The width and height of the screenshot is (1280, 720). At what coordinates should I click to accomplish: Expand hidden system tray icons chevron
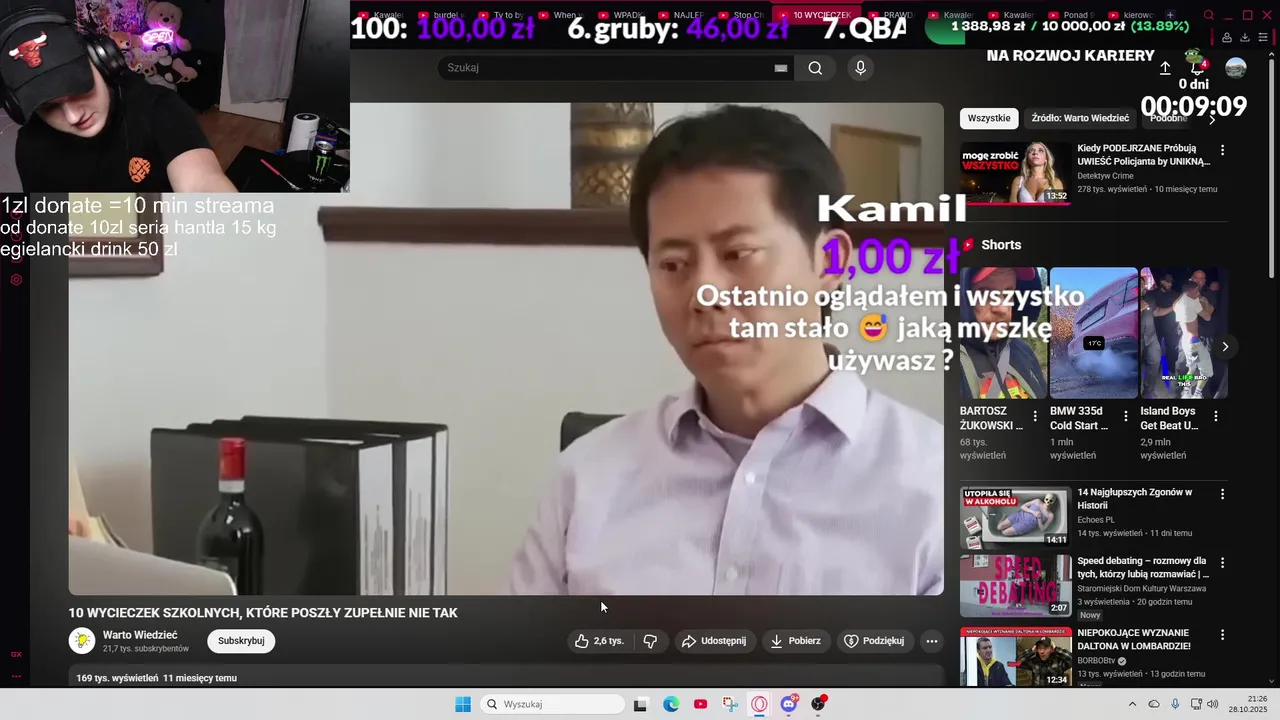coord(1132,704)
